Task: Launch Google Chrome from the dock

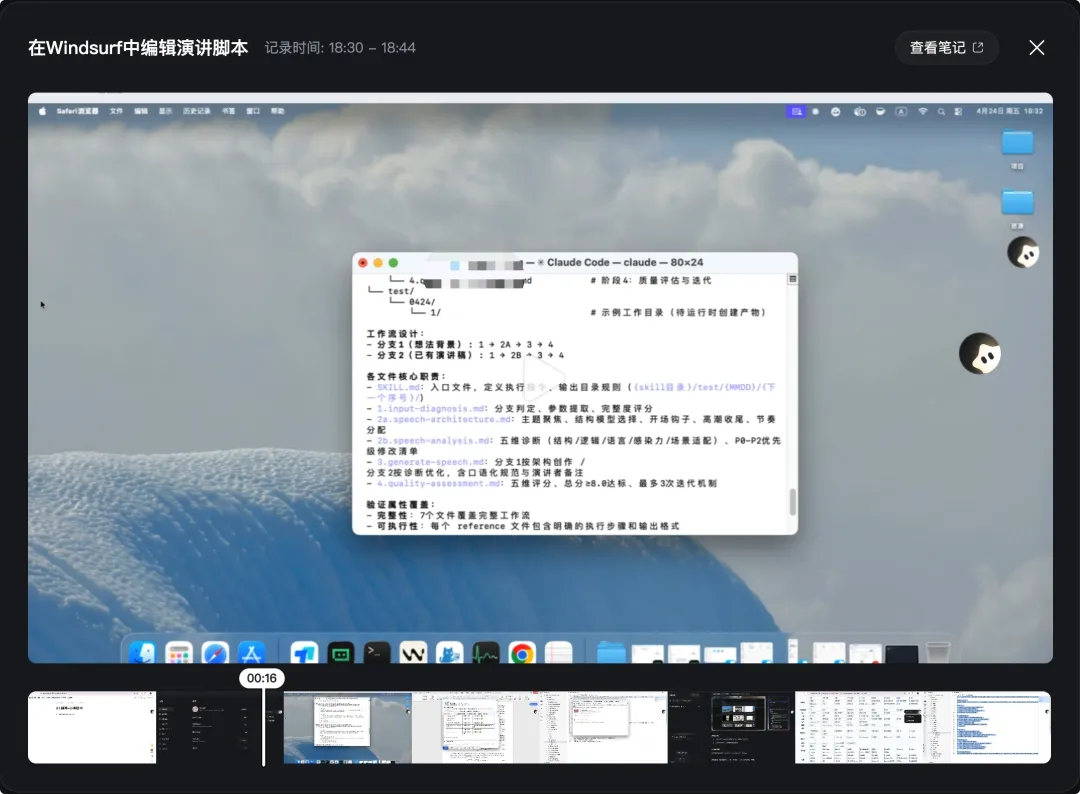Action: click(x=521, y=653)
